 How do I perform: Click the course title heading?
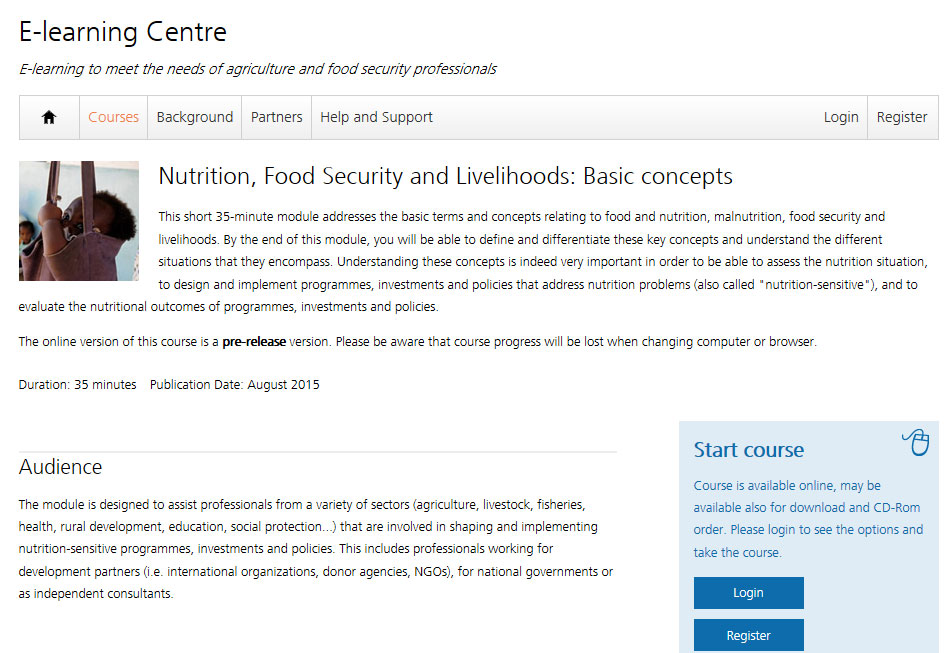point(445,177)
